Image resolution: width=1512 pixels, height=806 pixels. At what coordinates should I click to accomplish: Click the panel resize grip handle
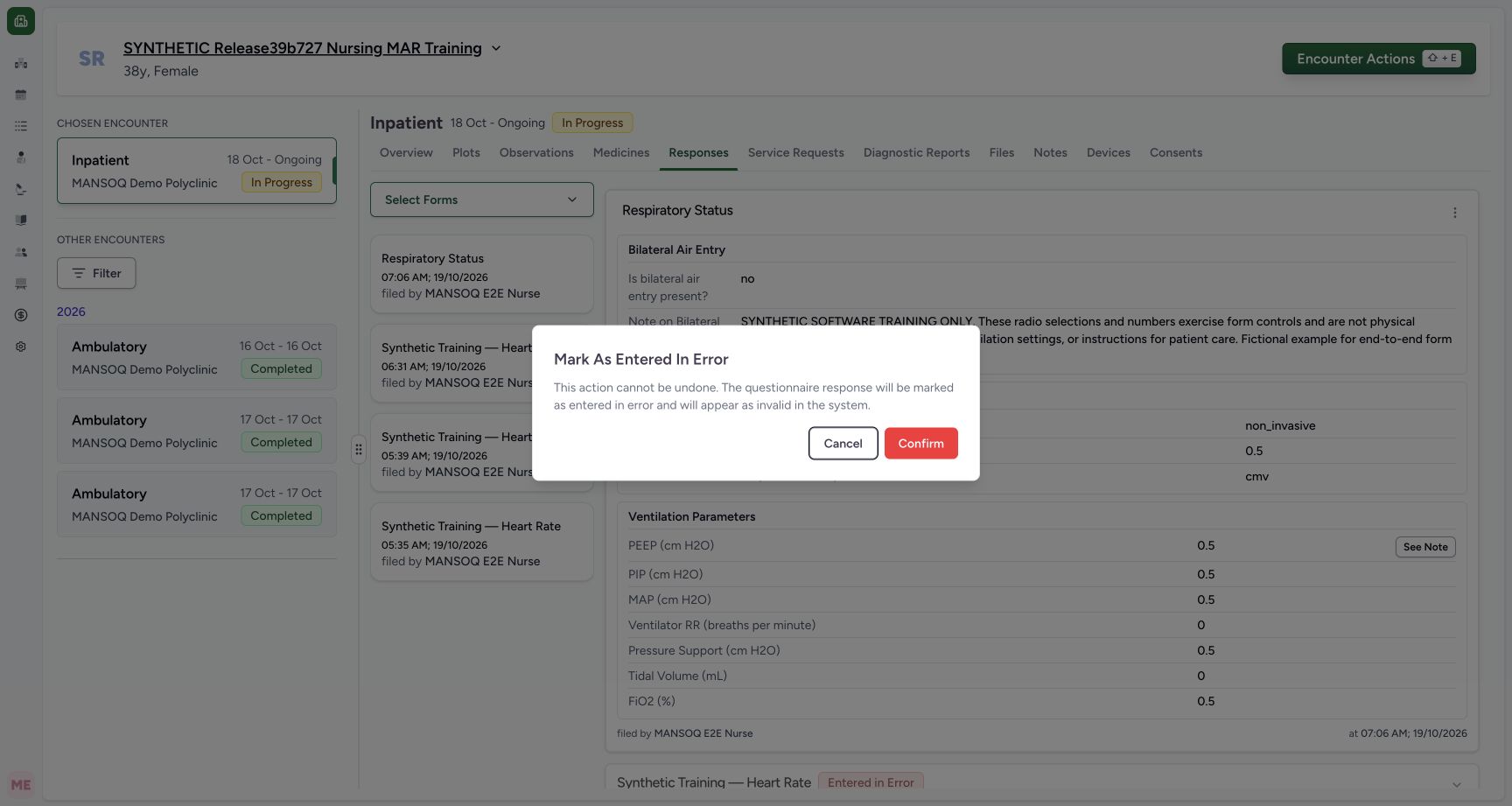coord(359,450)
